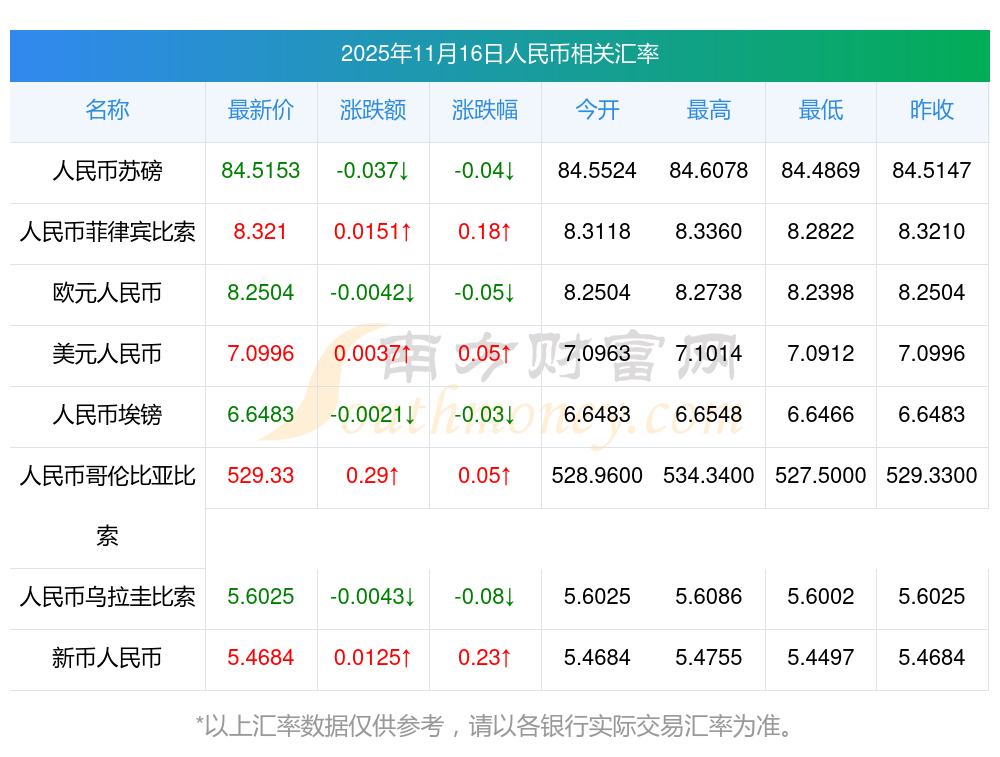Click the 0.23↑ change percentage cell
The image size is (1000, 757).
pos(485,658)
